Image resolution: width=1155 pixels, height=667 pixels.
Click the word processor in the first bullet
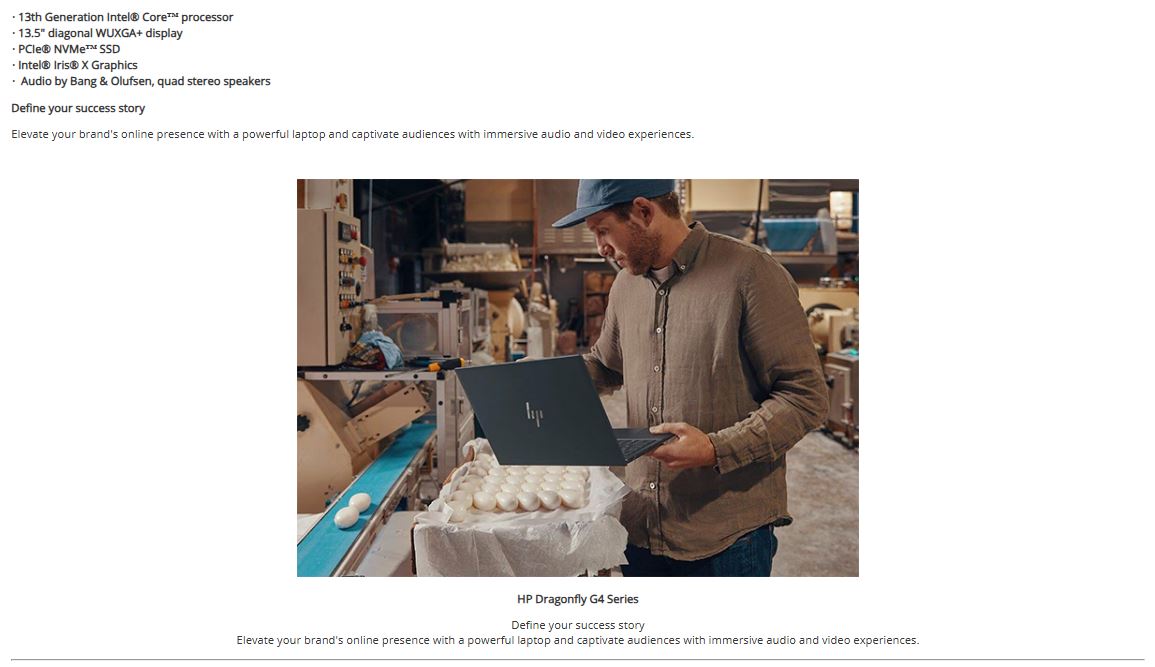pos(207,17)
